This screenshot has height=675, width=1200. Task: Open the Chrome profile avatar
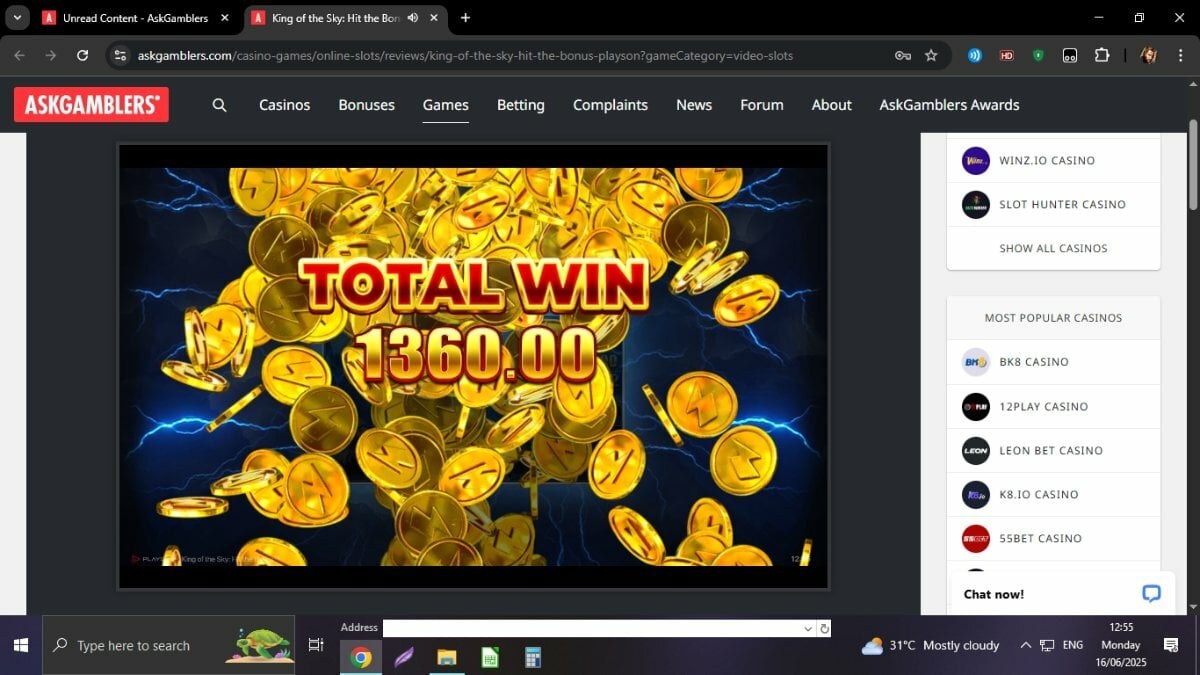[x=1148, y=55]
